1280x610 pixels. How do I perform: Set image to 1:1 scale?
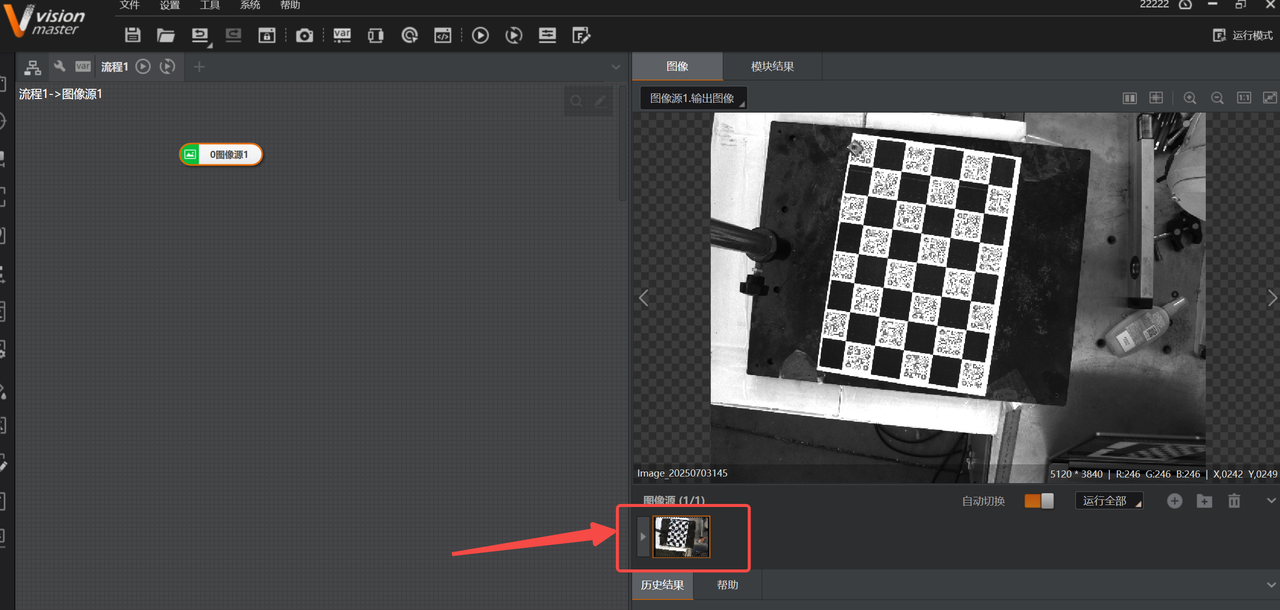coord(1244,98)
